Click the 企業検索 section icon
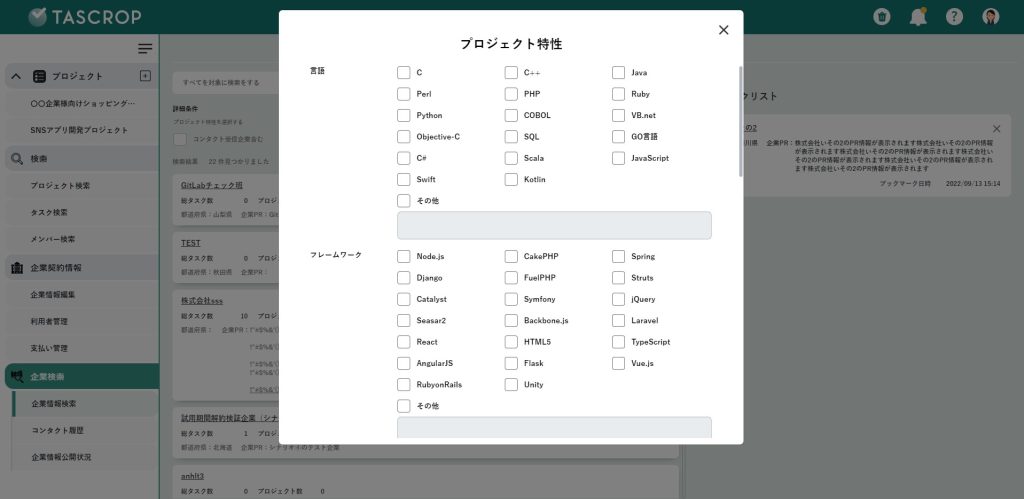This screenshot has width=1024, height=499. (17, 377)
